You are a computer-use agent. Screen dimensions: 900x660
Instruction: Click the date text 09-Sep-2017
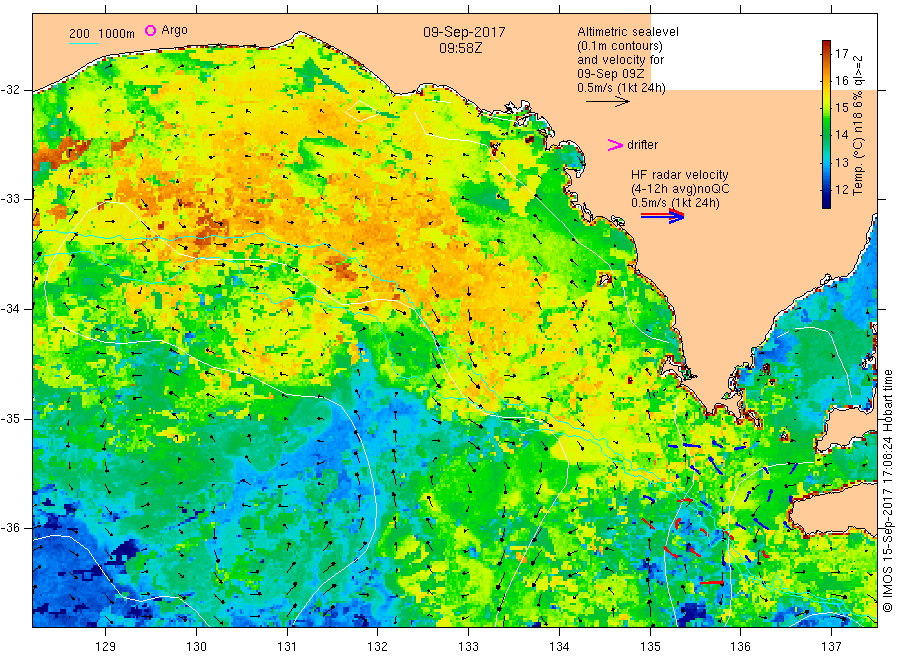click(x=464, y=32)
